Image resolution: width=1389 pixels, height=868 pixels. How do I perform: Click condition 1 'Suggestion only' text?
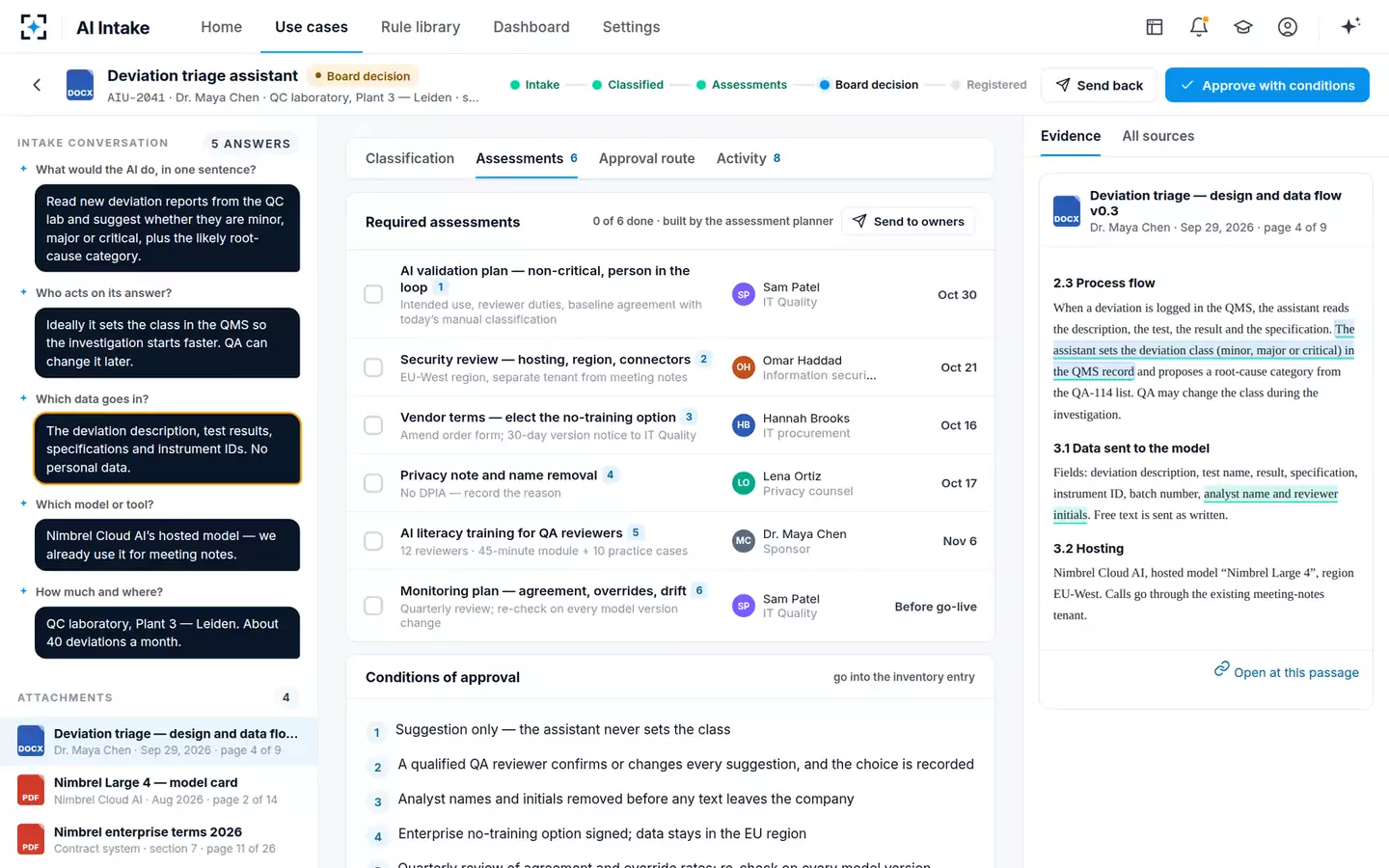(x=562, y=729)
